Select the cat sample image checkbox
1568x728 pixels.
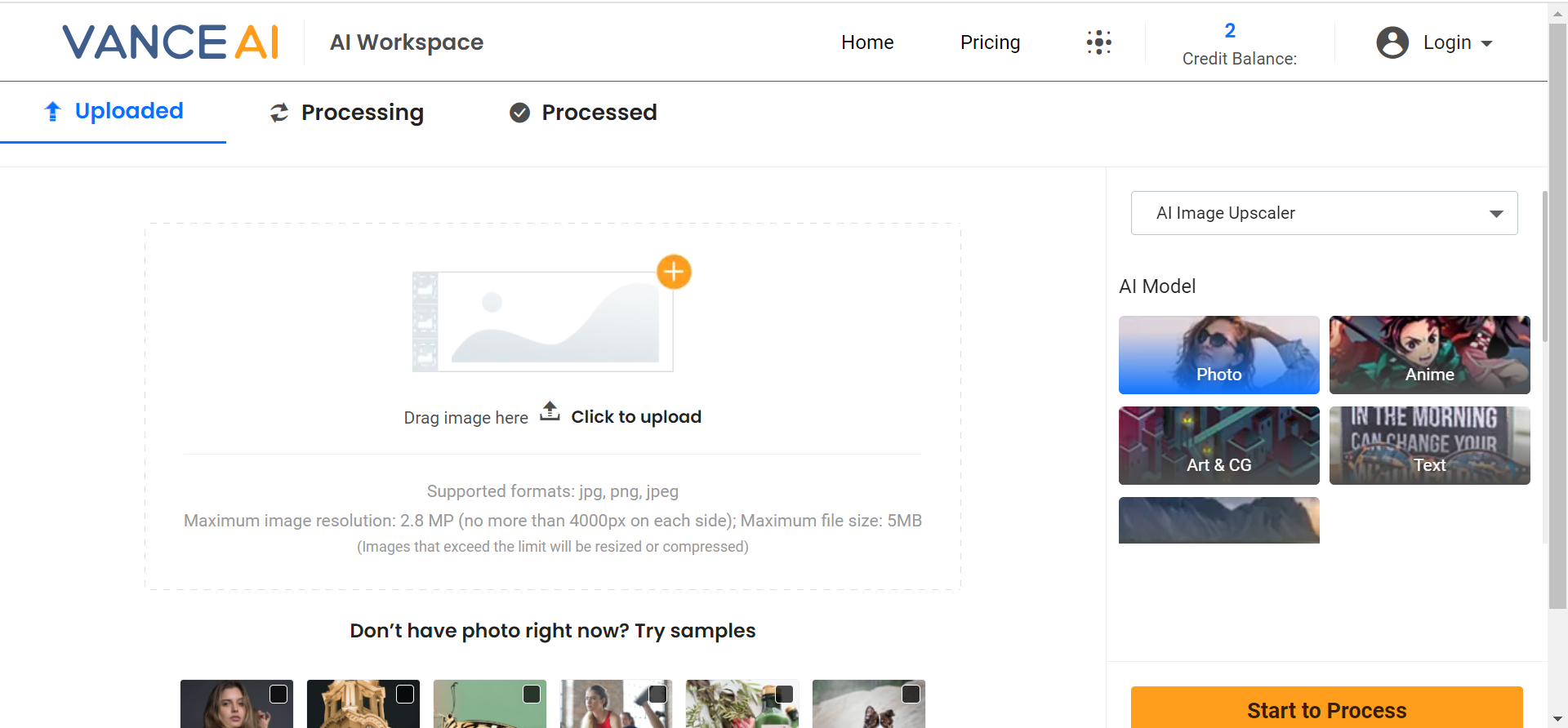pos(911,694)
